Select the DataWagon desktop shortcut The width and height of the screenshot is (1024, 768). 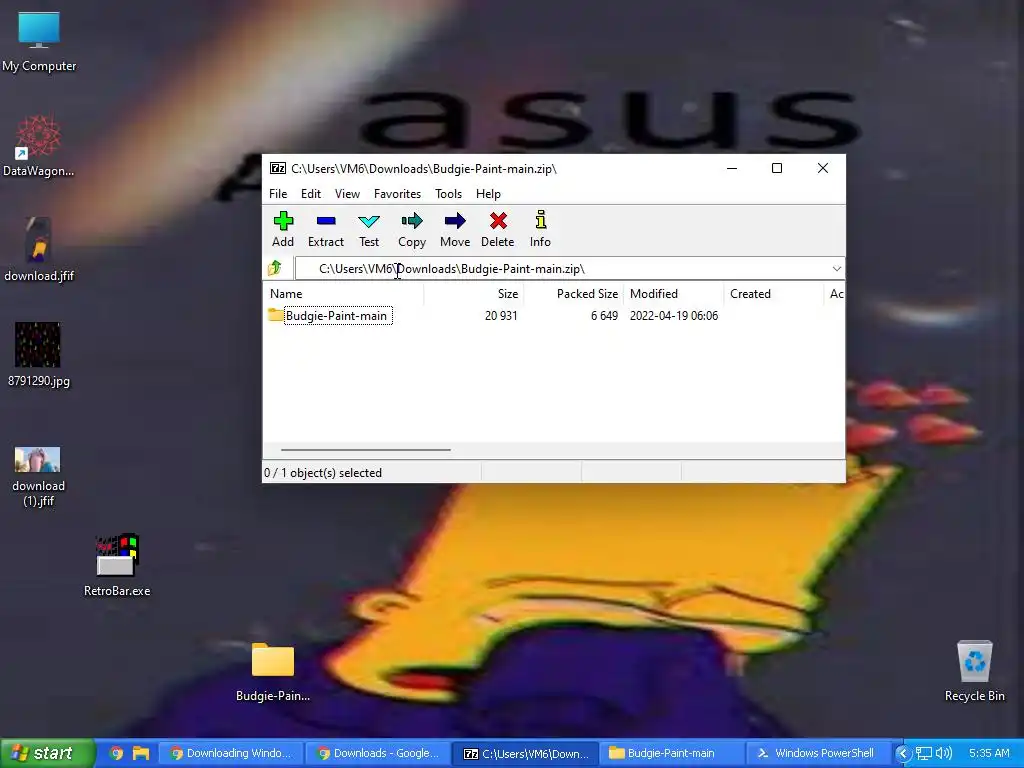click(x=39, y=146)
